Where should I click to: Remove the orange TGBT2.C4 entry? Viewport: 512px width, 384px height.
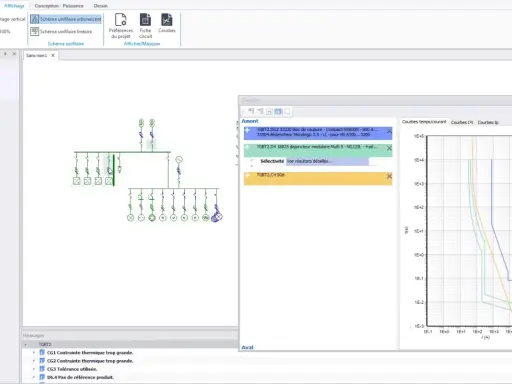pyautogui.click(x=389, y=176)
